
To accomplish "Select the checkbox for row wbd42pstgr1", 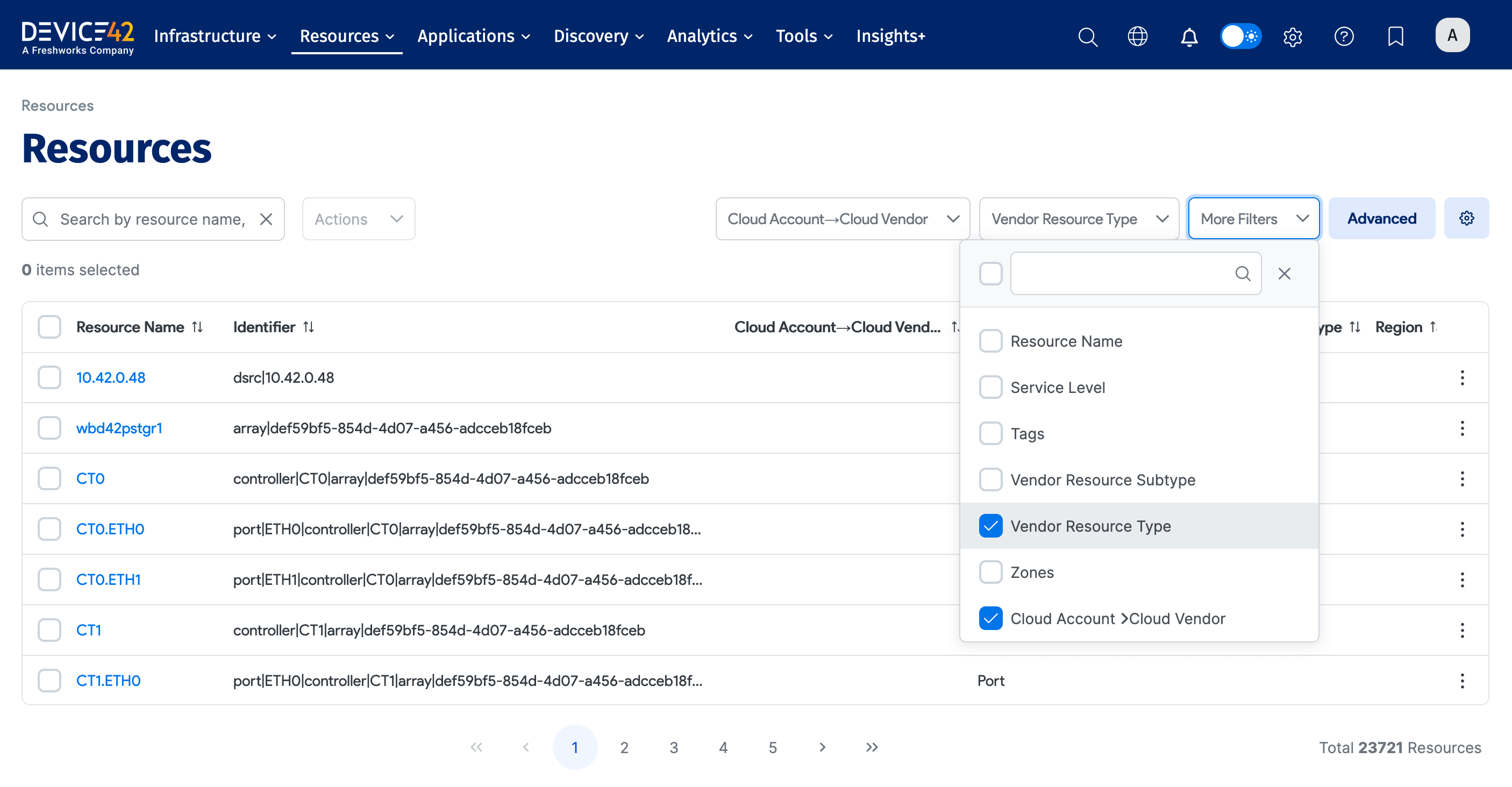I will 49,428.
